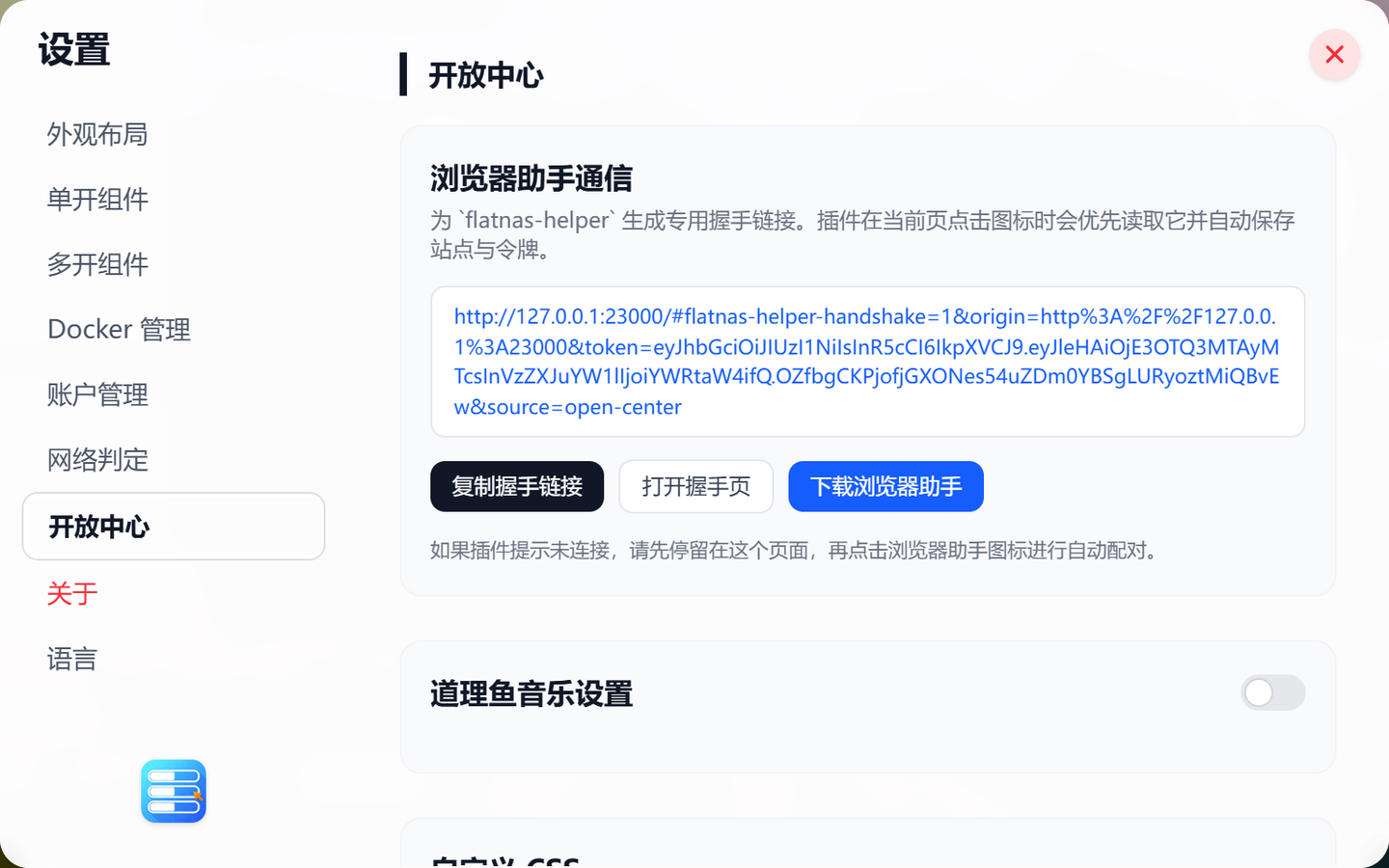This screenshot has height=868, width=1389.
Task: Close the settings dialog with red X
Action: (x=1334, y=54)
